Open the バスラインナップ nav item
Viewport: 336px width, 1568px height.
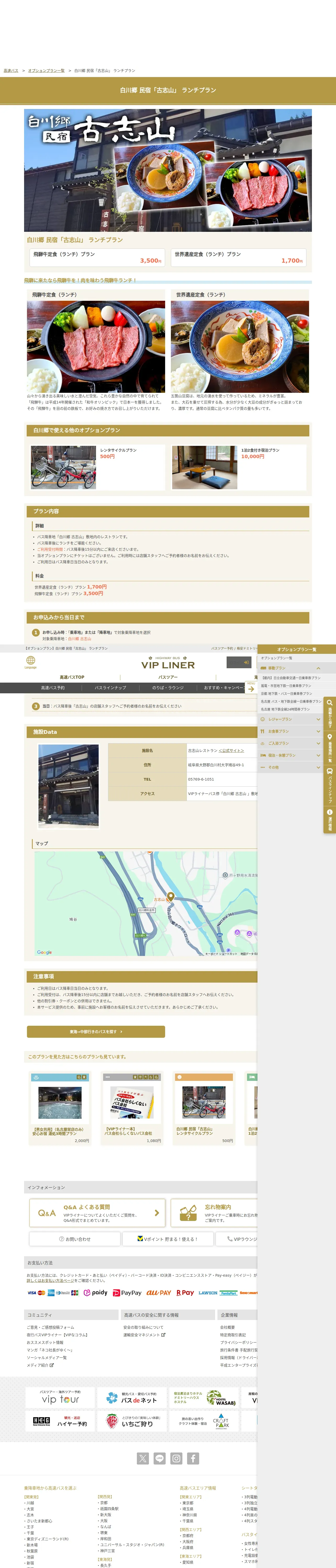(110, 688)
